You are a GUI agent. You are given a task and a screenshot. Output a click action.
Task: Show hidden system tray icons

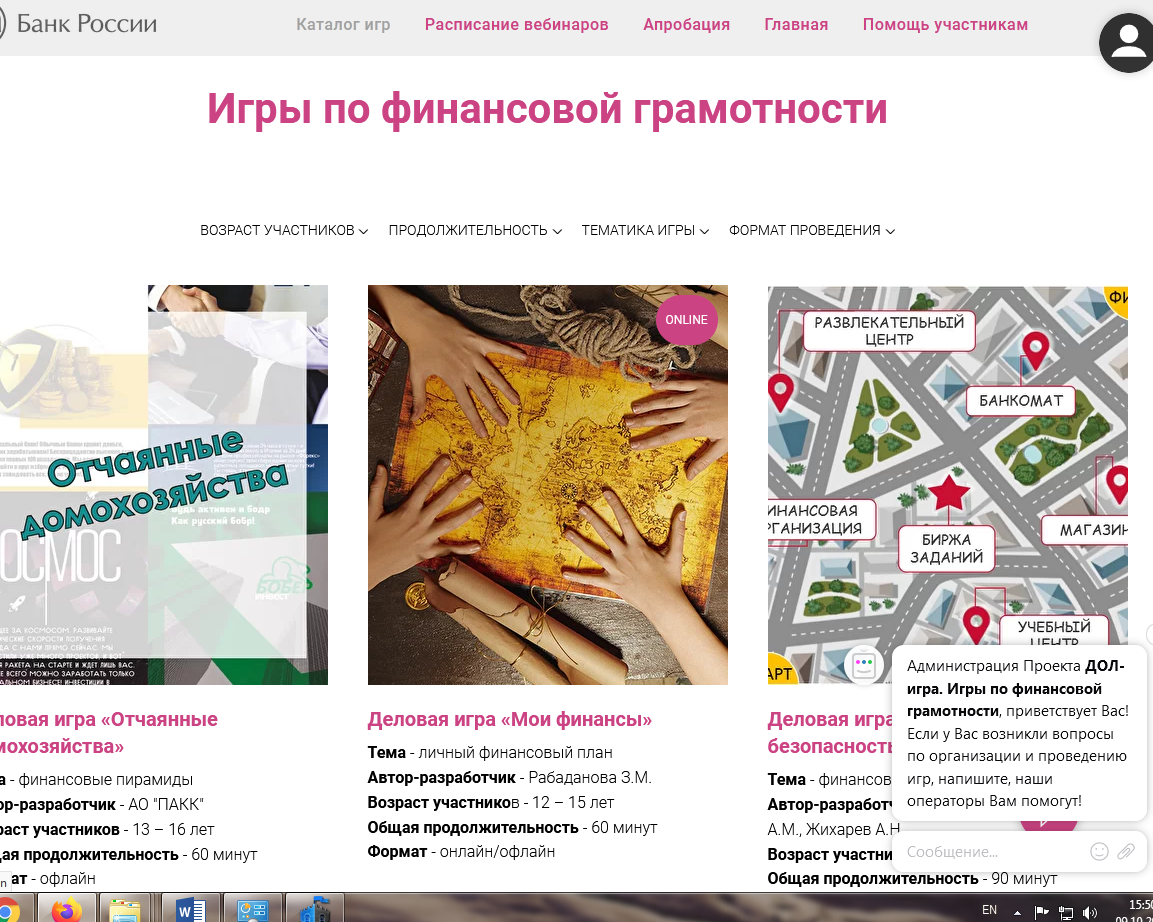[1017, 912]
